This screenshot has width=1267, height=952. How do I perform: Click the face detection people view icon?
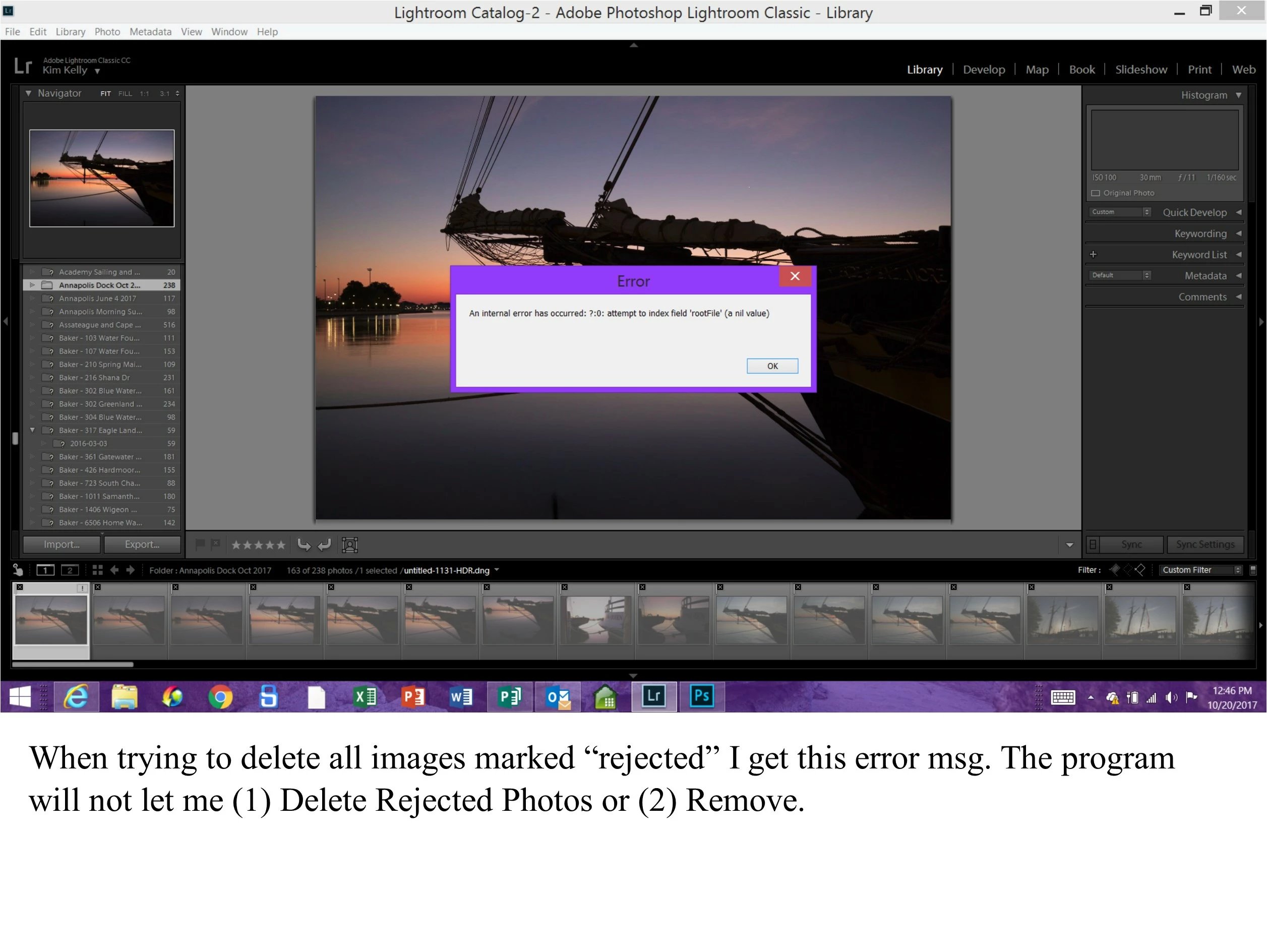click(x=349, y=545)
